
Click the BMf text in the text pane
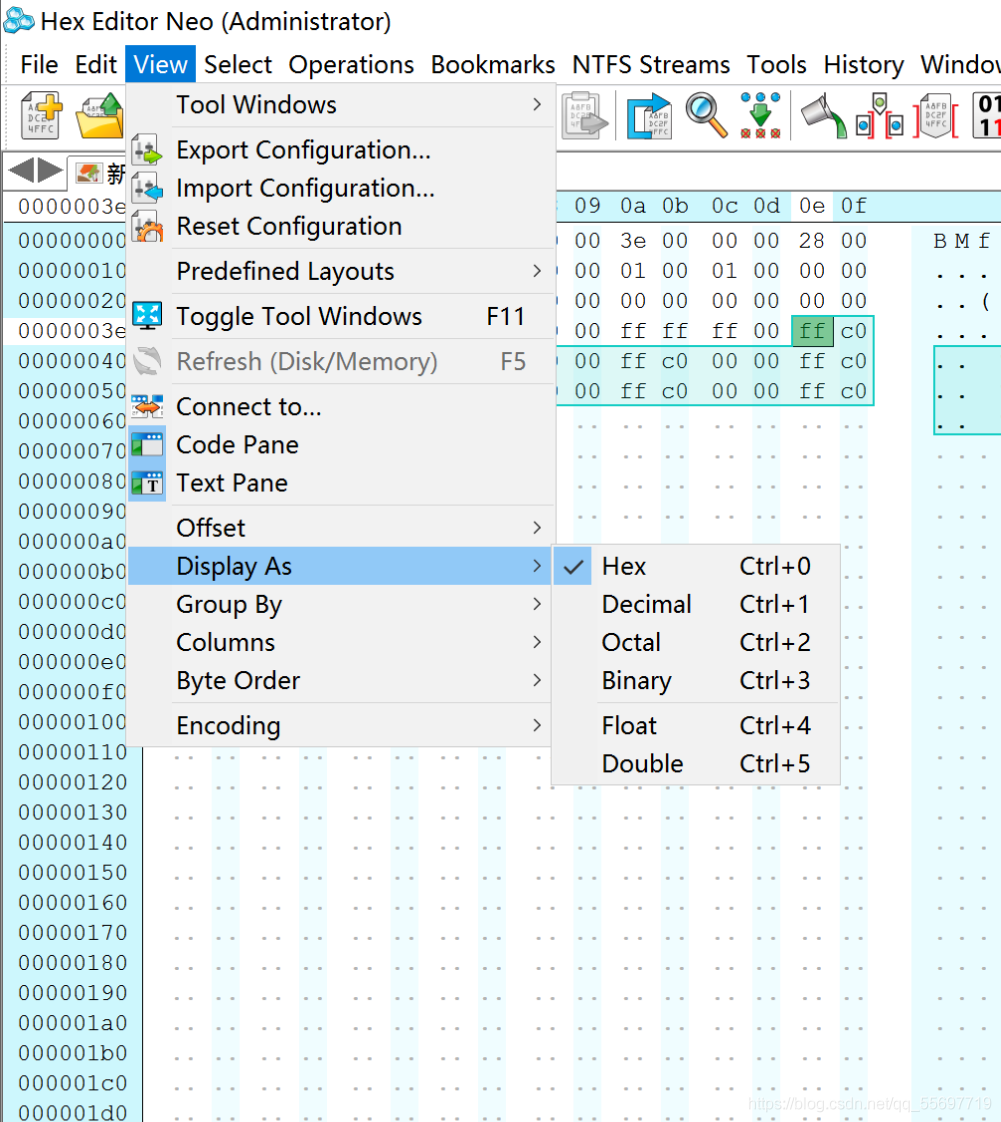(962, 241)
